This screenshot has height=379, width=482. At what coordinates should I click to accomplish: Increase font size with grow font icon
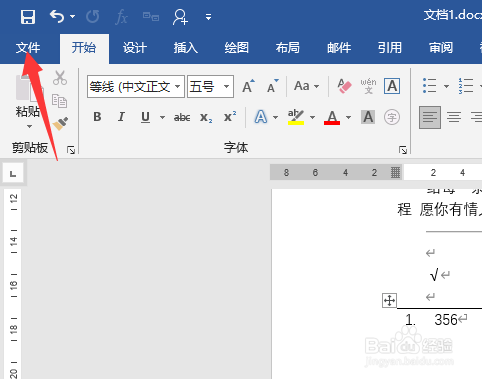[x=248, y=86]
